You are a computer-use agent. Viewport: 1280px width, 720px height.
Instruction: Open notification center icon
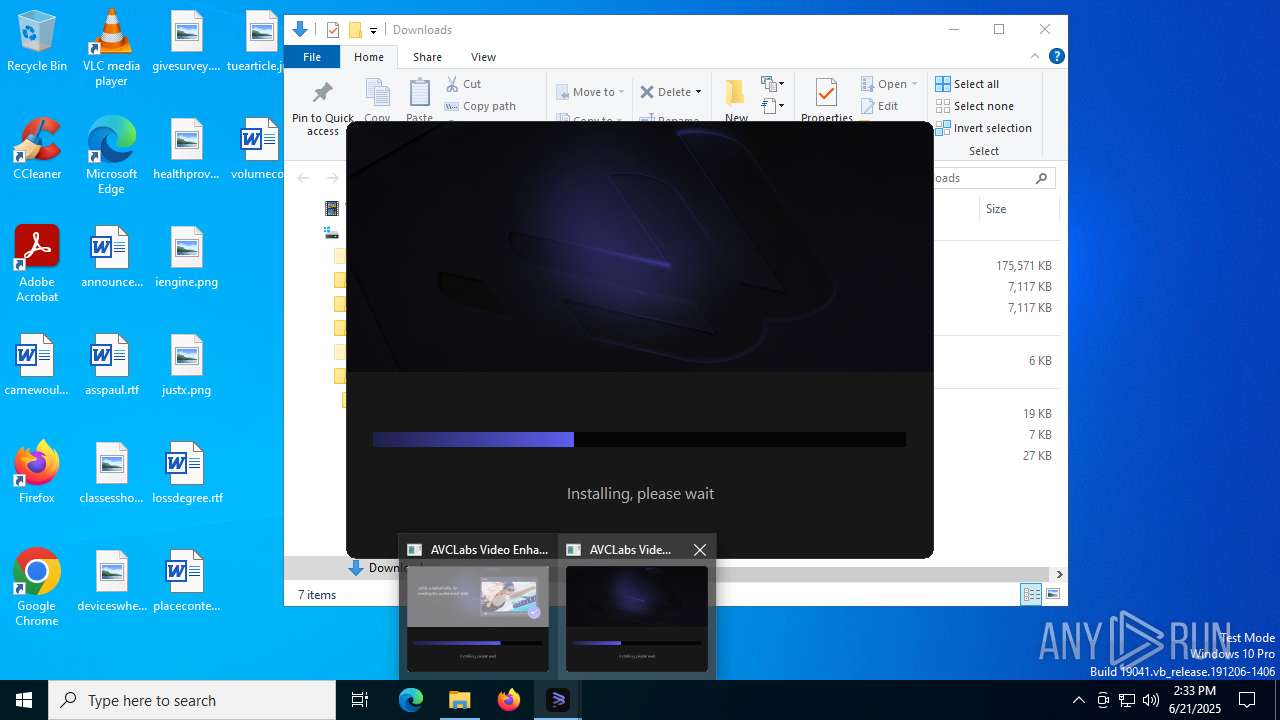coord(1247,700)
